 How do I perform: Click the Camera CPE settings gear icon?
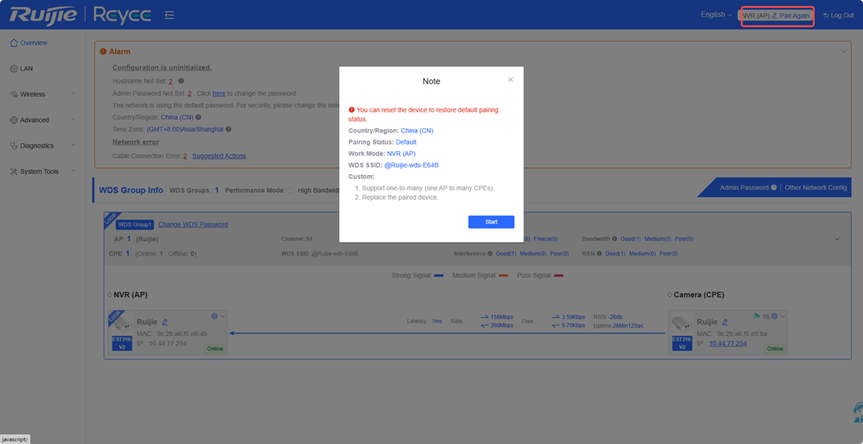[x=772, y=316]
